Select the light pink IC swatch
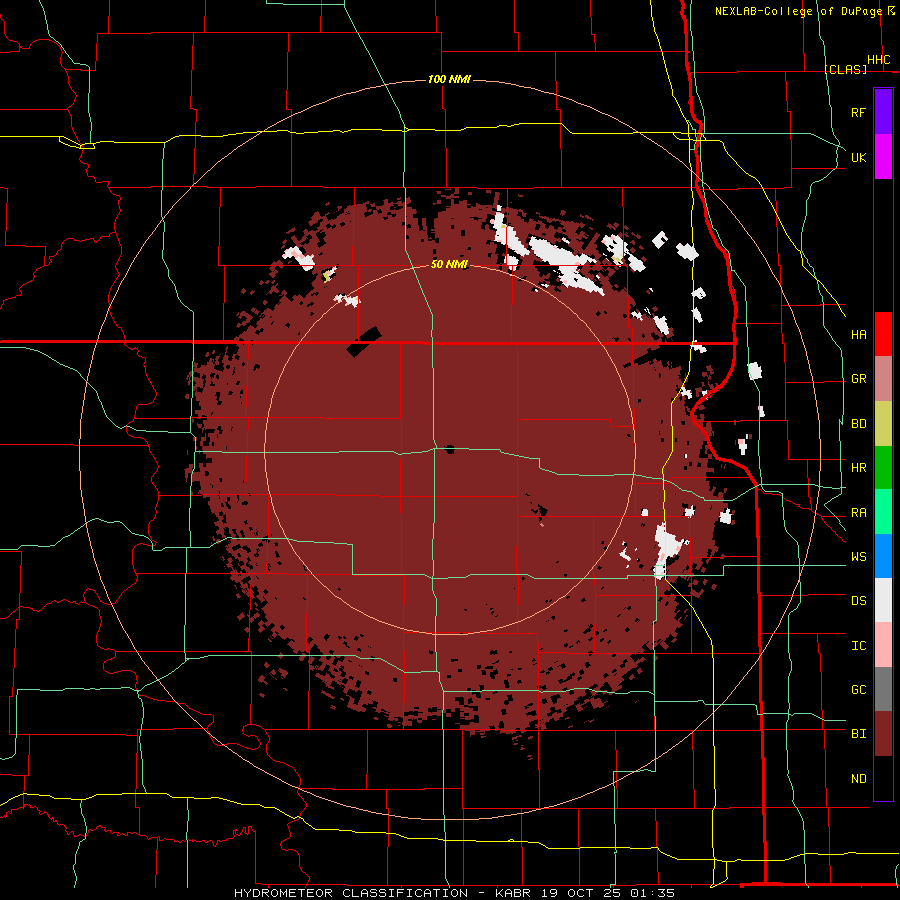 [883, 645]
